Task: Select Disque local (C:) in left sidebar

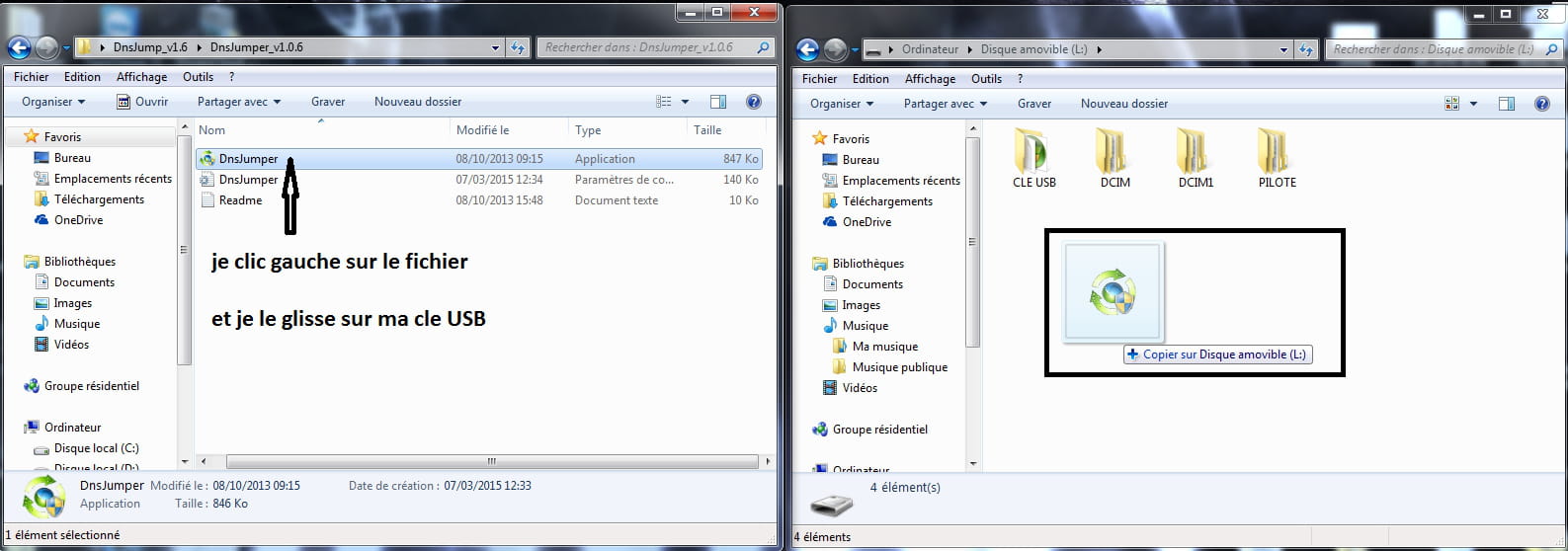Action: (x=86, y=448)
